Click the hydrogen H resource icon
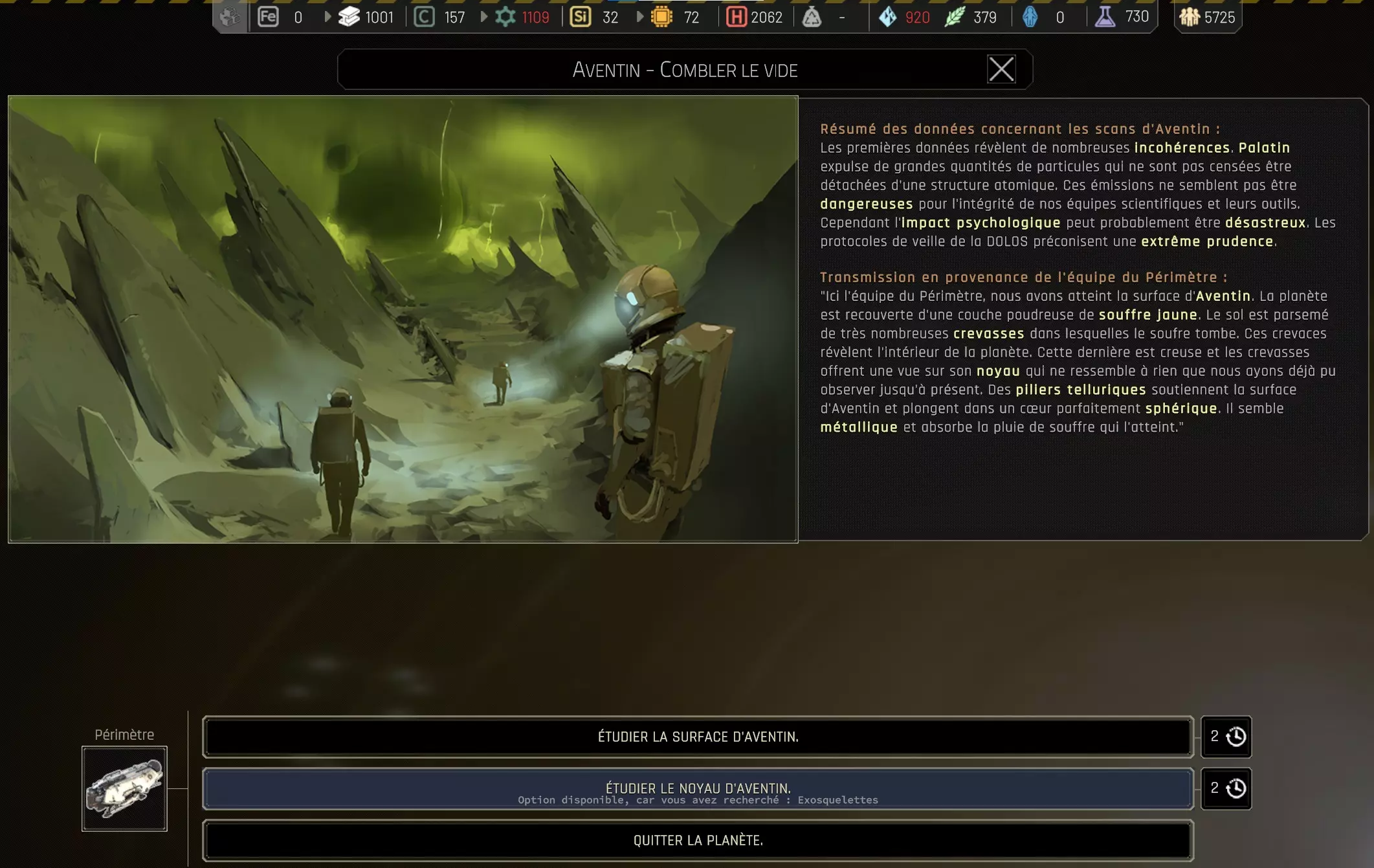This screenshot has height=868, width=1374. [736, 17]
